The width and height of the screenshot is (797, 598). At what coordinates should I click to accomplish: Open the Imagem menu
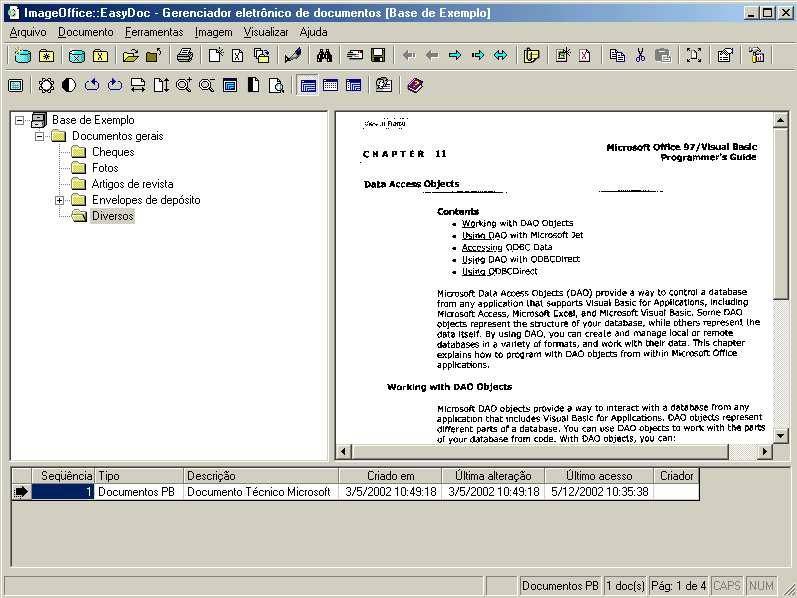(213, 32)
